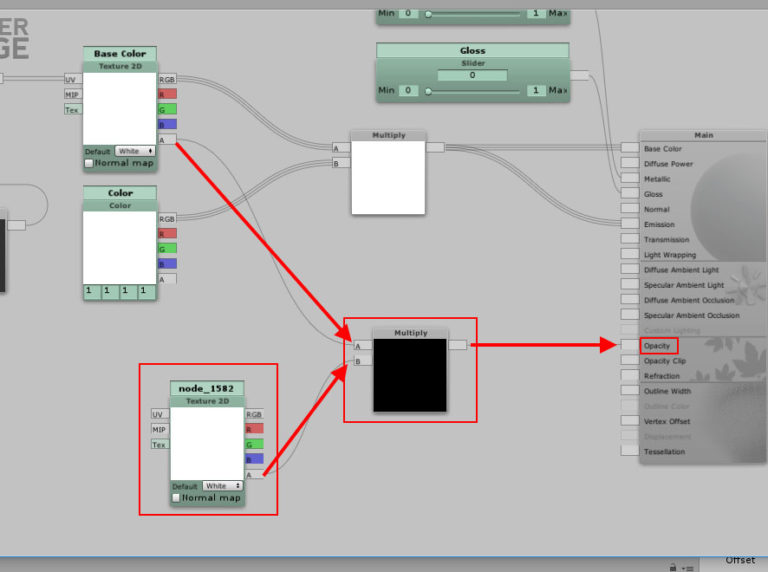Screen dimensions: 768x572
Task: Enable Normal map checkbox on Base Color node
Action: [x=89, y=162]
